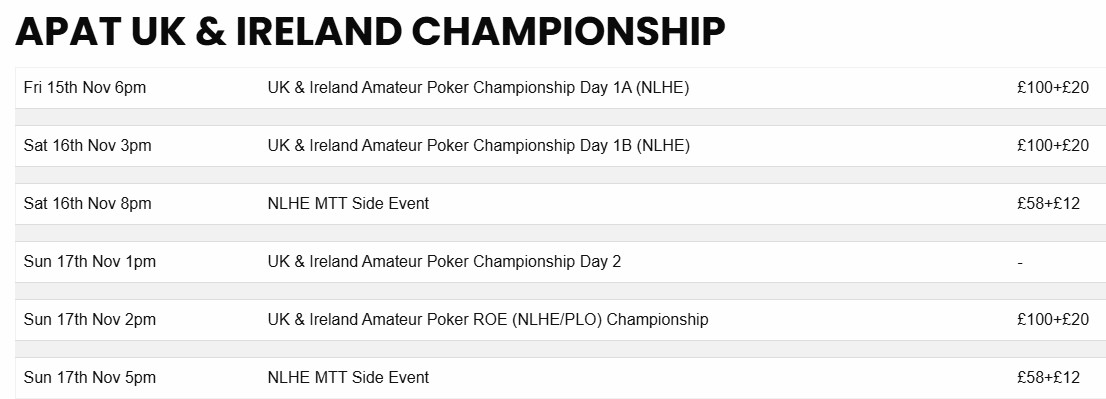
Task: Click the Saturday 8pm NLHE MTT Side Event
Action: [348, 204]
